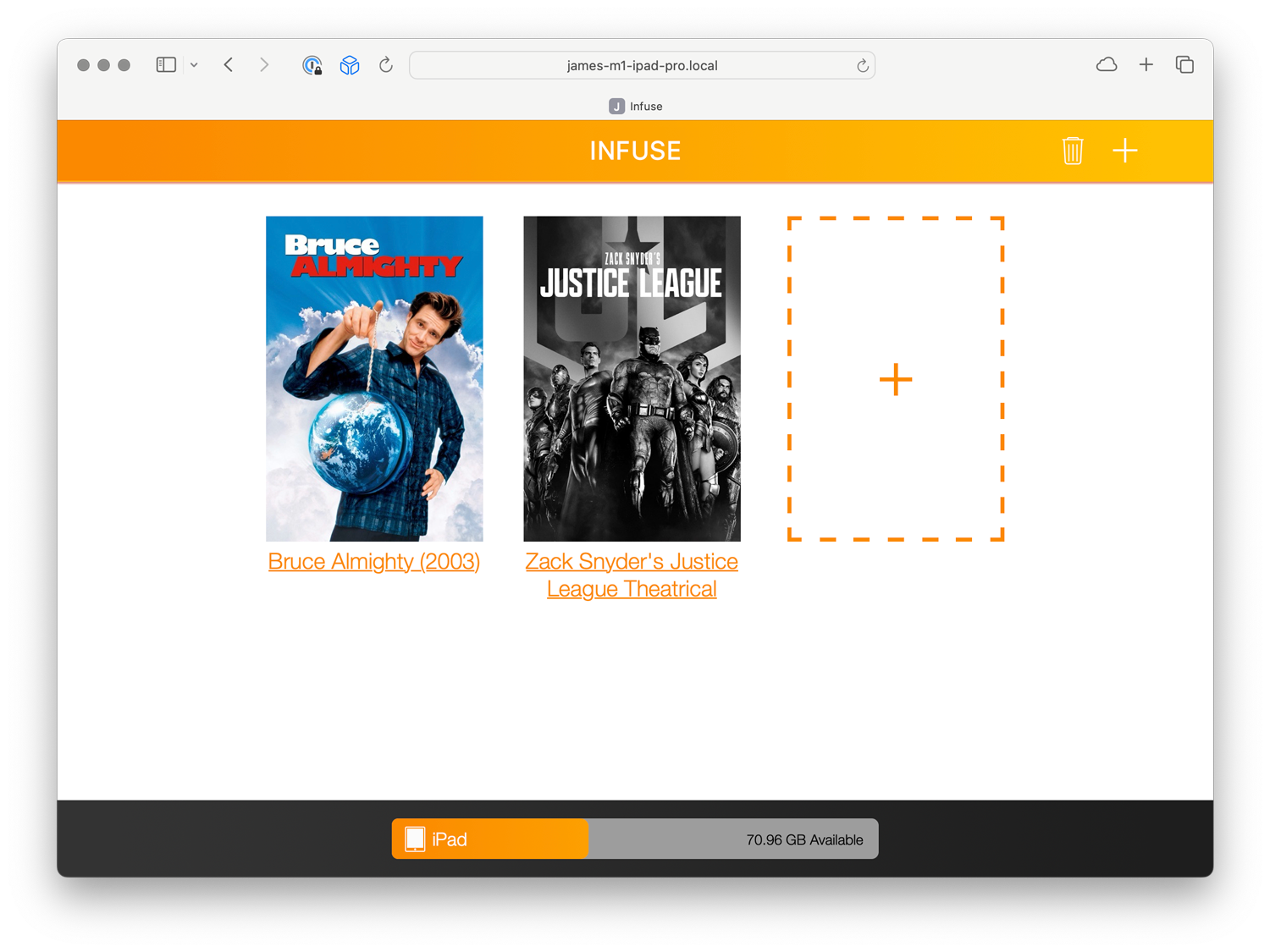Click the plus icon in Infuse header
Image resolution: width=1270 pixels, height=952 pixels.
pos(1124,151)
